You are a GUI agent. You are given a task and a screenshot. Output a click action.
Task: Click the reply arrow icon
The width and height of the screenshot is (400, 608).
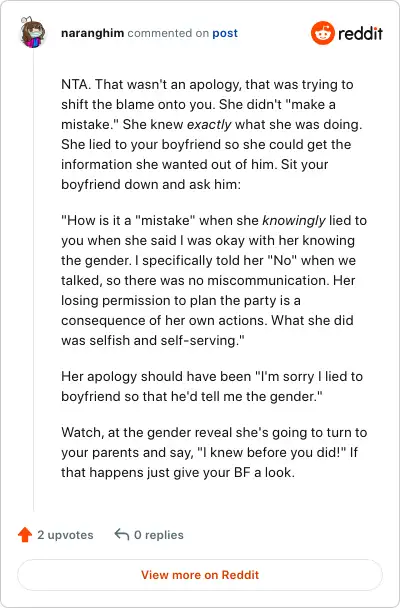[x=122, y=534]
